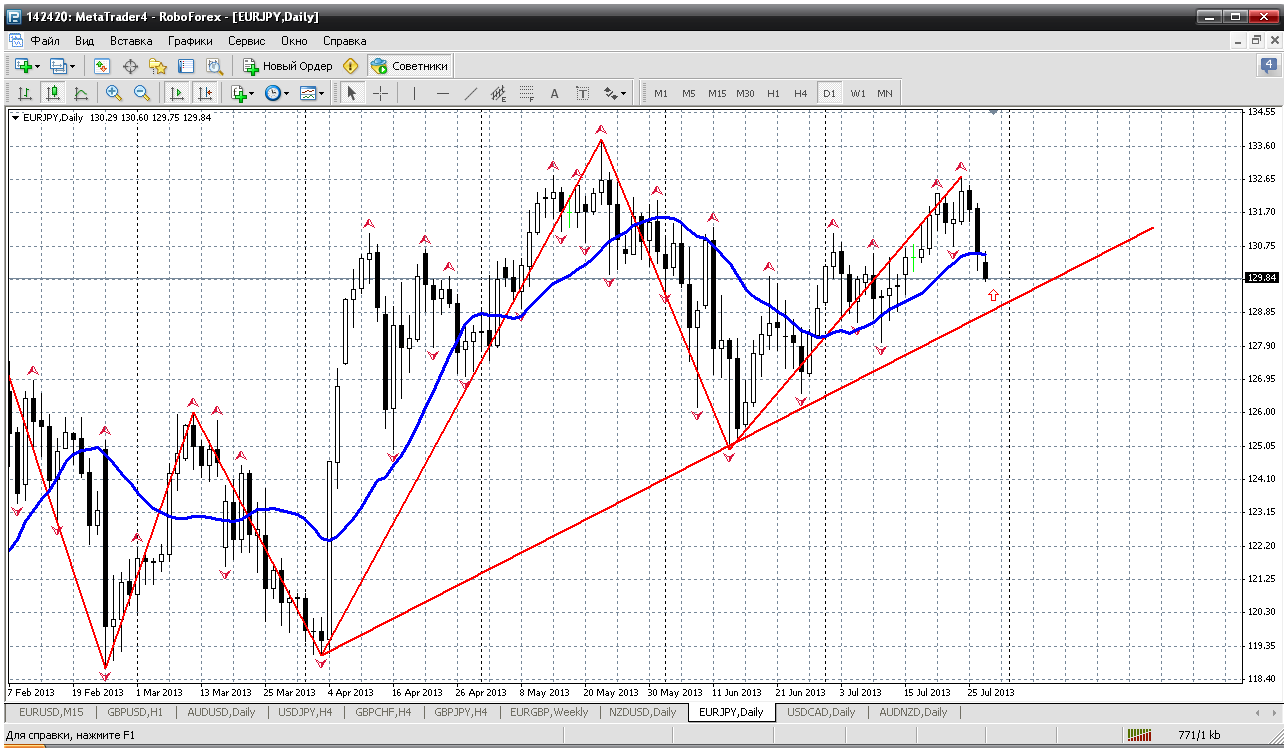This screenshot has height=748, width=1288.
Task: Open the Сервис menu
Action: point(247,41)
